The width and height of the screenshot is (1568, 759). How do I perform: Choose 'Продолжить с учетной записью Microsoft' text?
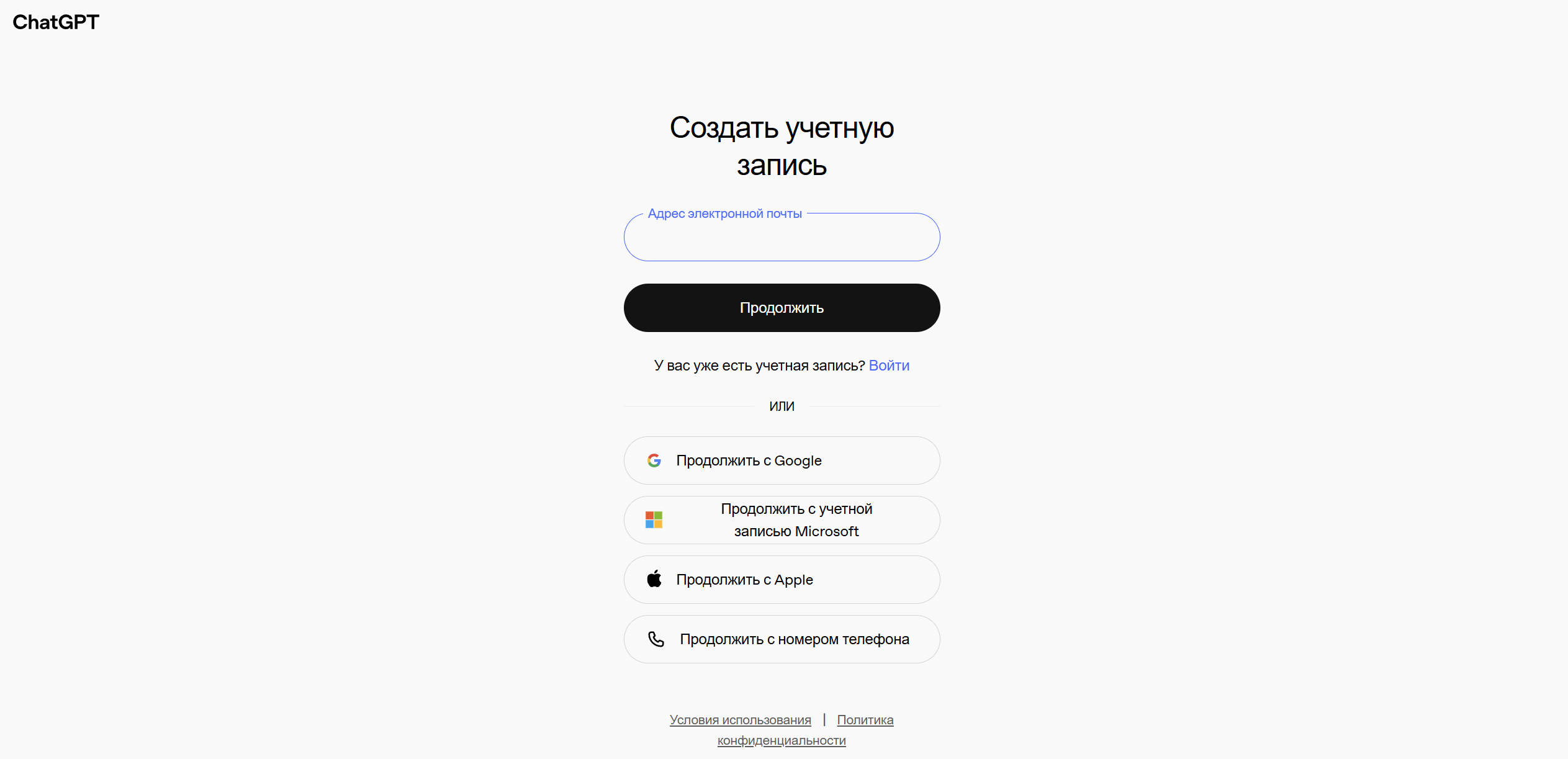click(796, 520)
